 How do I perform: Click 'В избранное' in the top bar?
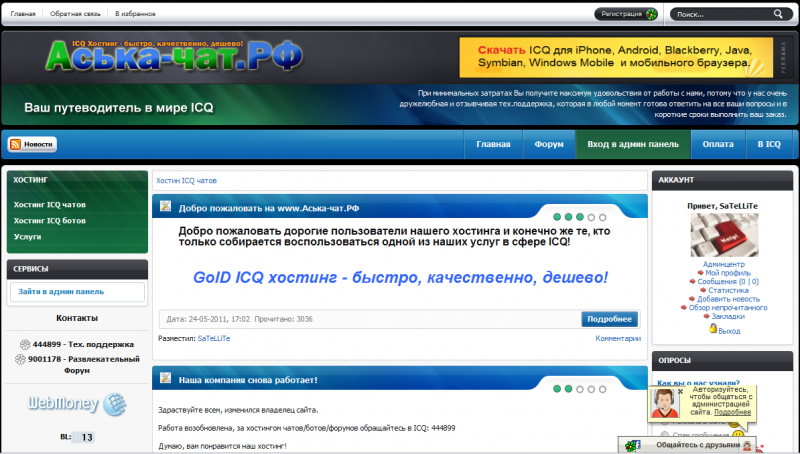(135, 14)
